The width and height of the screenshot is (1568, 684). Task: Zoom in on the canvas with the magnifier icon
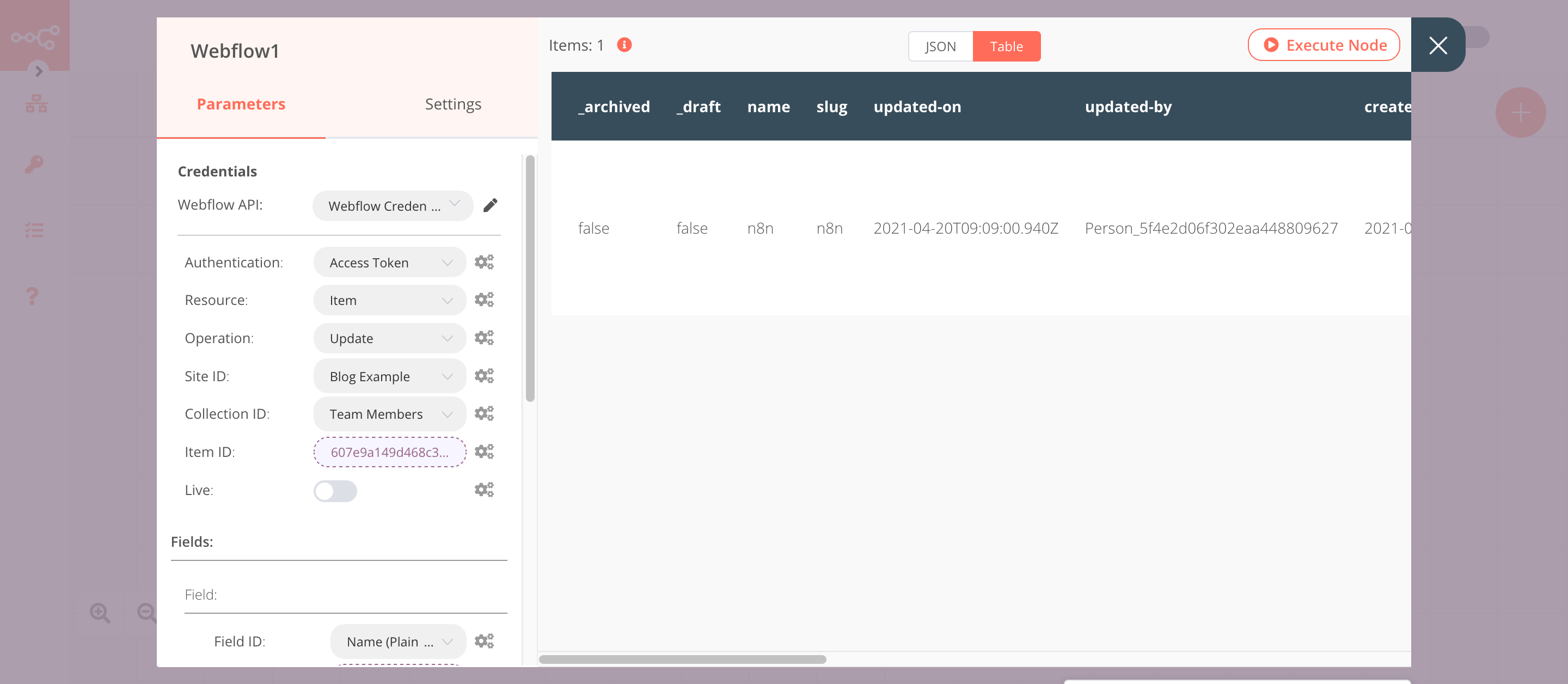pyautogui.click(x=100, y=613)
